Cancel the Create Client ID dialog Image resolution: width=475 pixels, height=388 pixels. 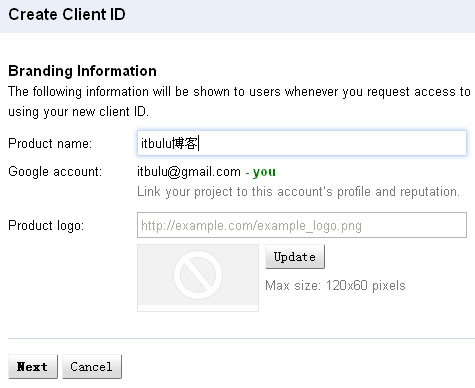pyautogui.click(x=92, y=367)
